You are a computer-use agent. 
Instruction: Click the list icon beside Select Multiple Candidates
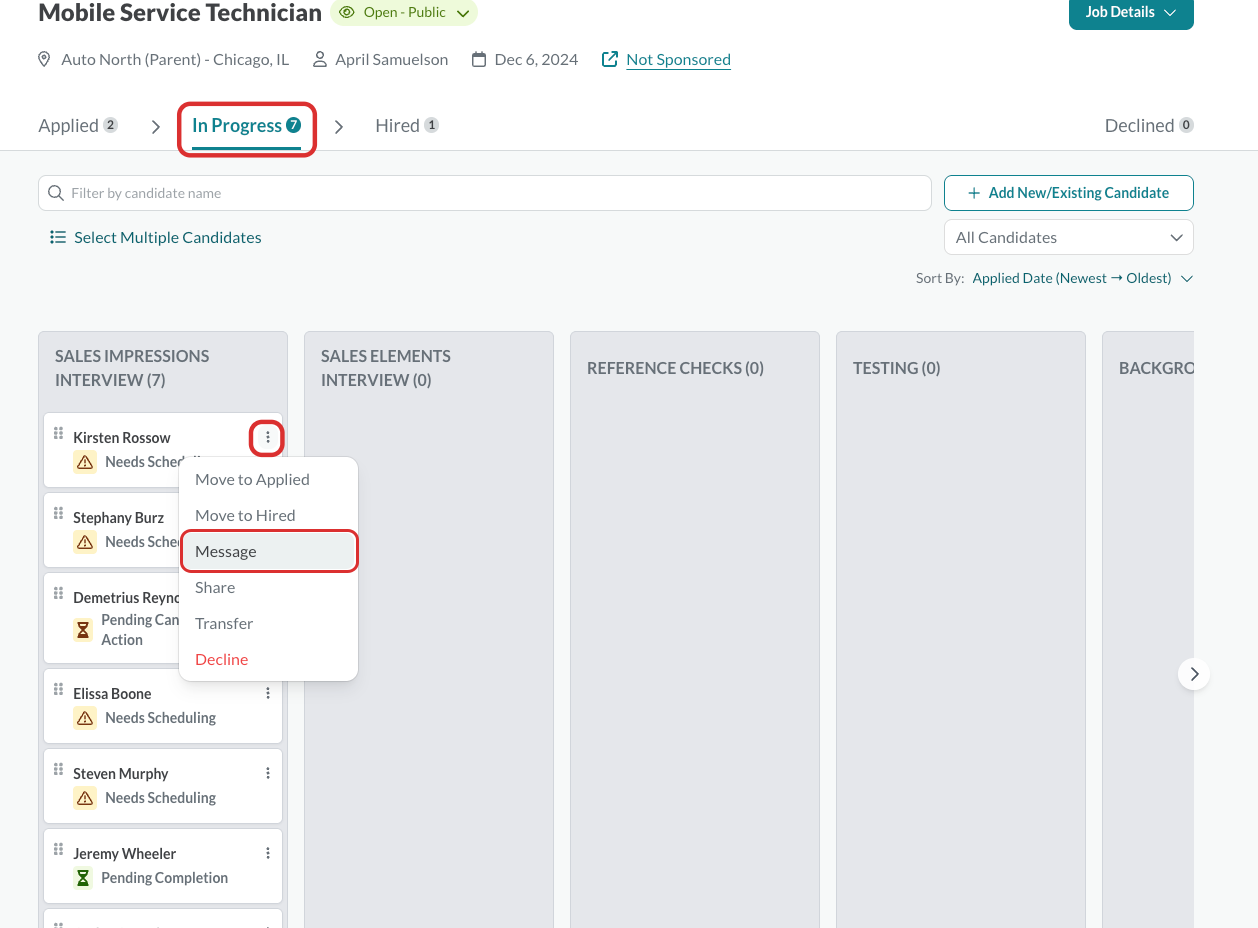tap(58, 238)
